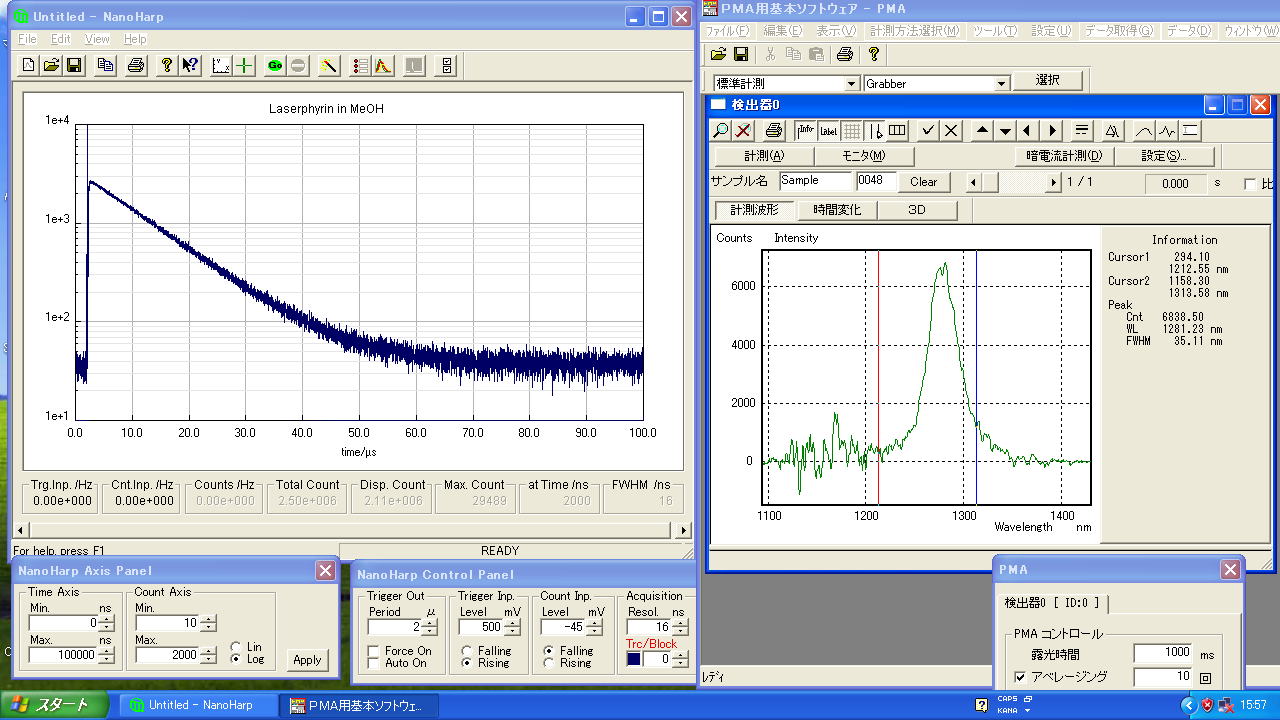Increase the Trigger Out Period spinner value
This screenshot has width=1280, height=720.
pyautogui.click(x=429, y=623)
